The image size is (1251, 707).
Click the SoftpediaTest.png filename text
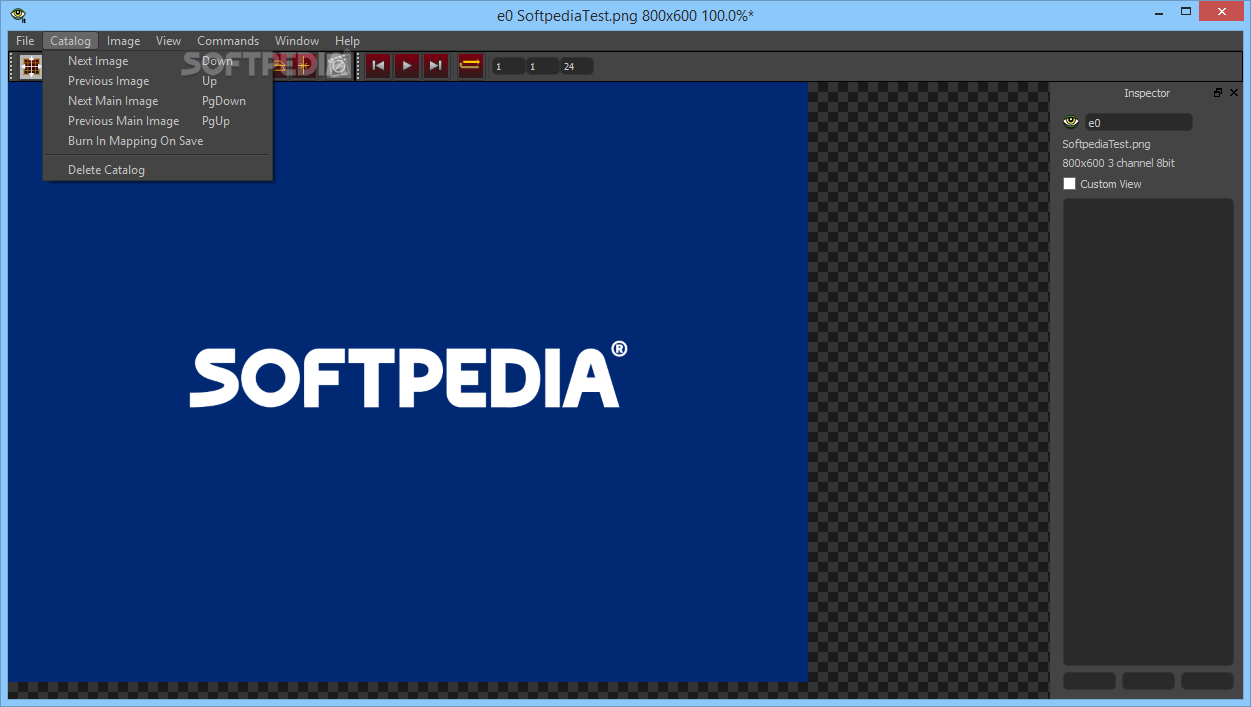coord(1106,144)
